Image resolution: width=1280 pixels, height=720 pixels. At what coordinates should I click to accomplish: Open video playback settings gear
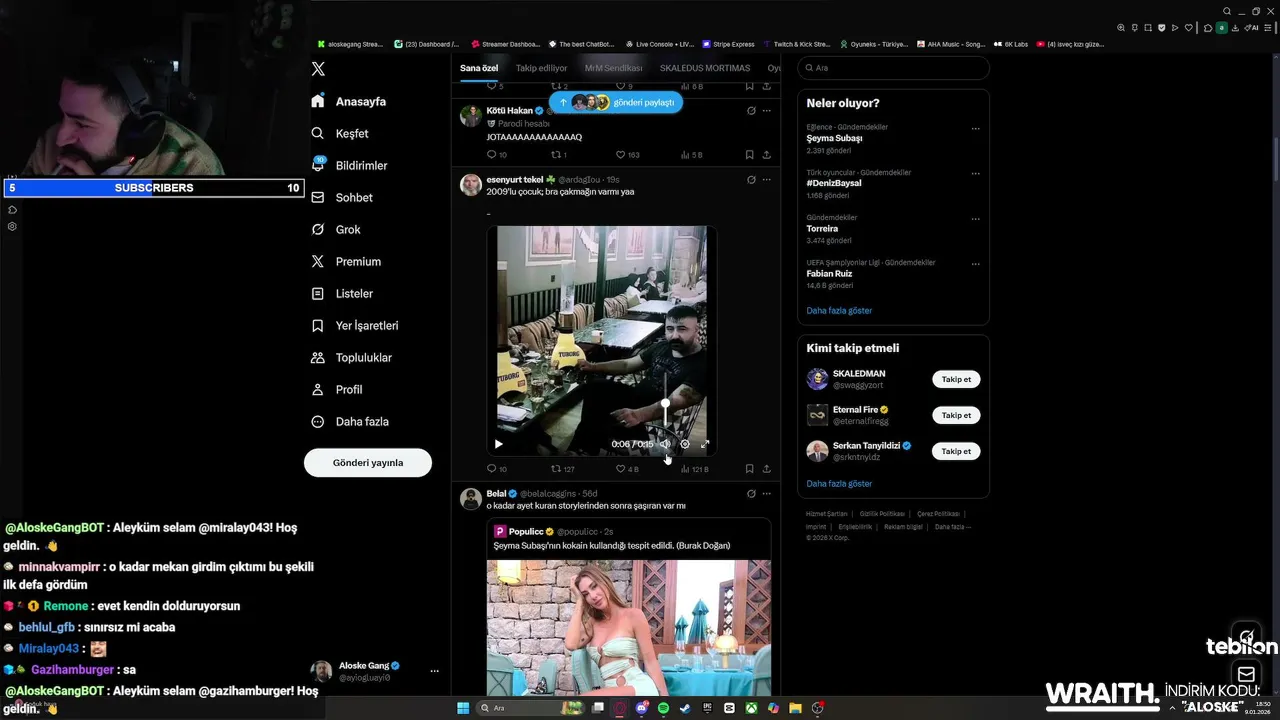(685, 444)
